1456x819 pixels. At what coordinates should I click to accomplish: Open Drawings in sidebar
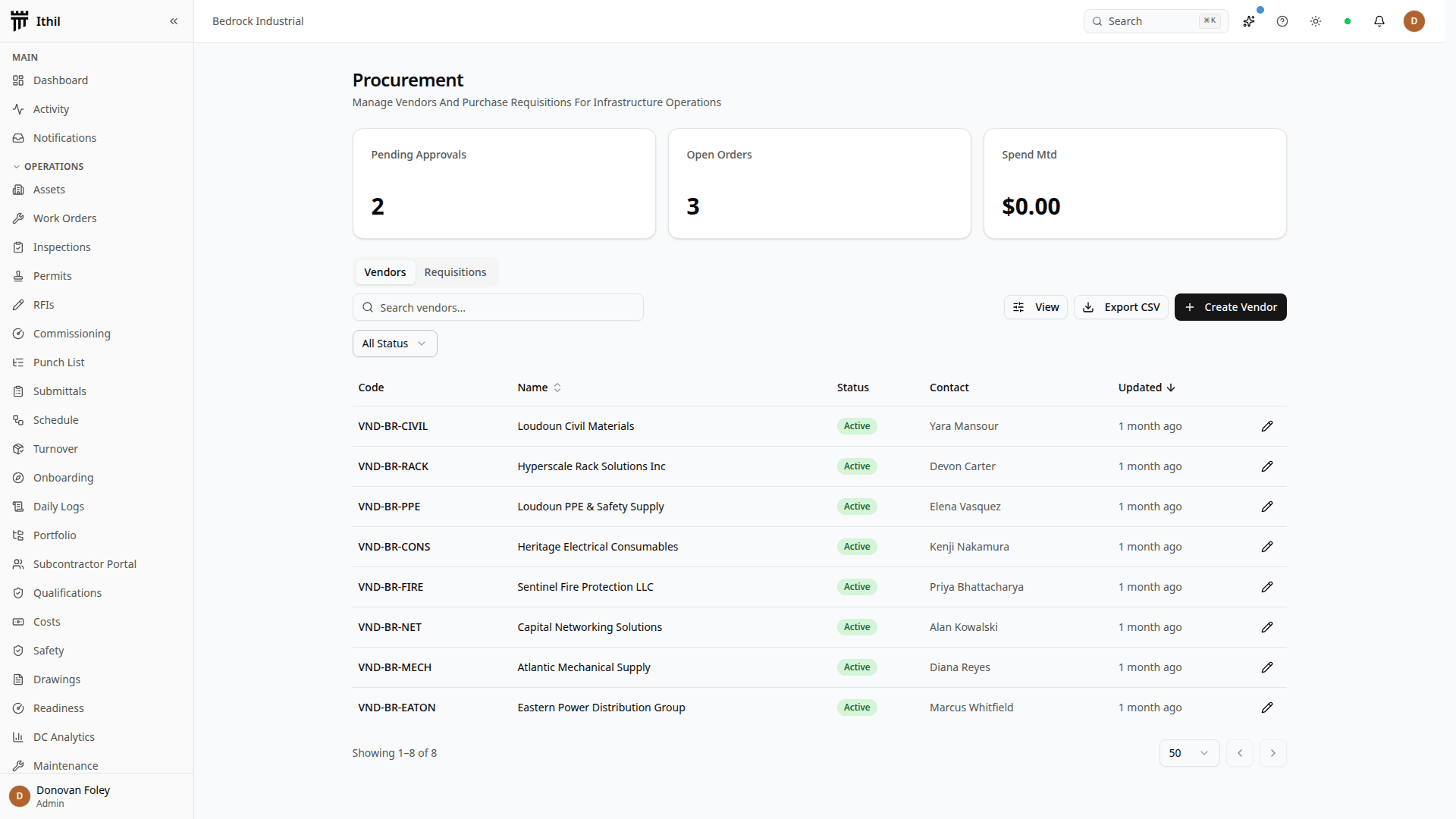click(96, 679)
